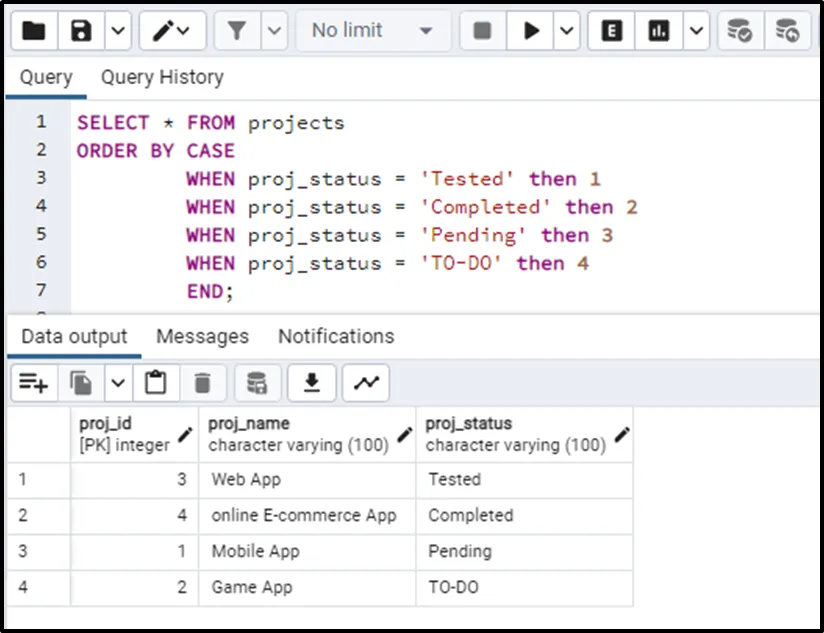Viewport: 824px width, 633px height.
Task: Click the Save File disk icon
Action: 81,31
